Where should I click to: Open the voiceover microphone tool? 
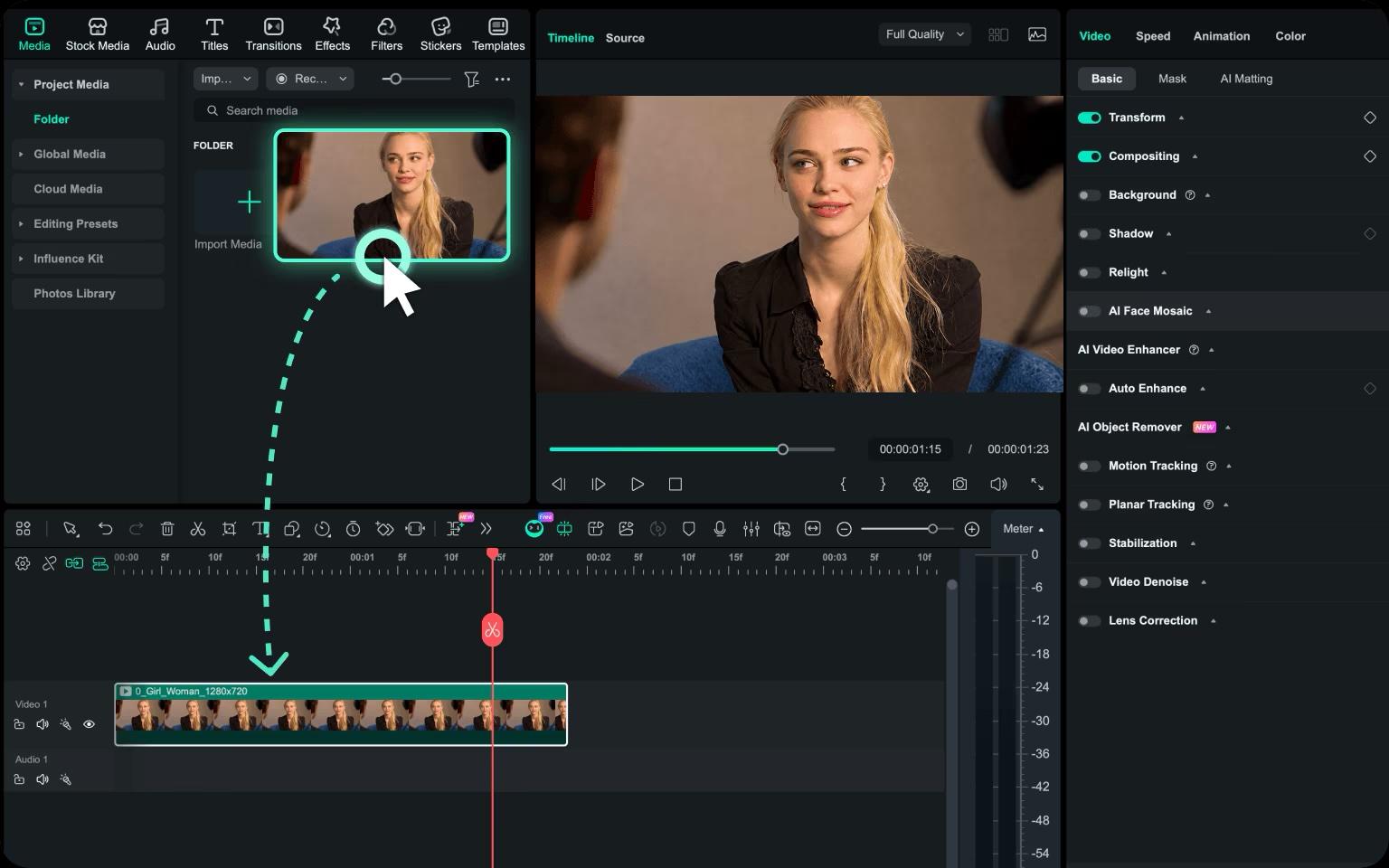[720, 529]
